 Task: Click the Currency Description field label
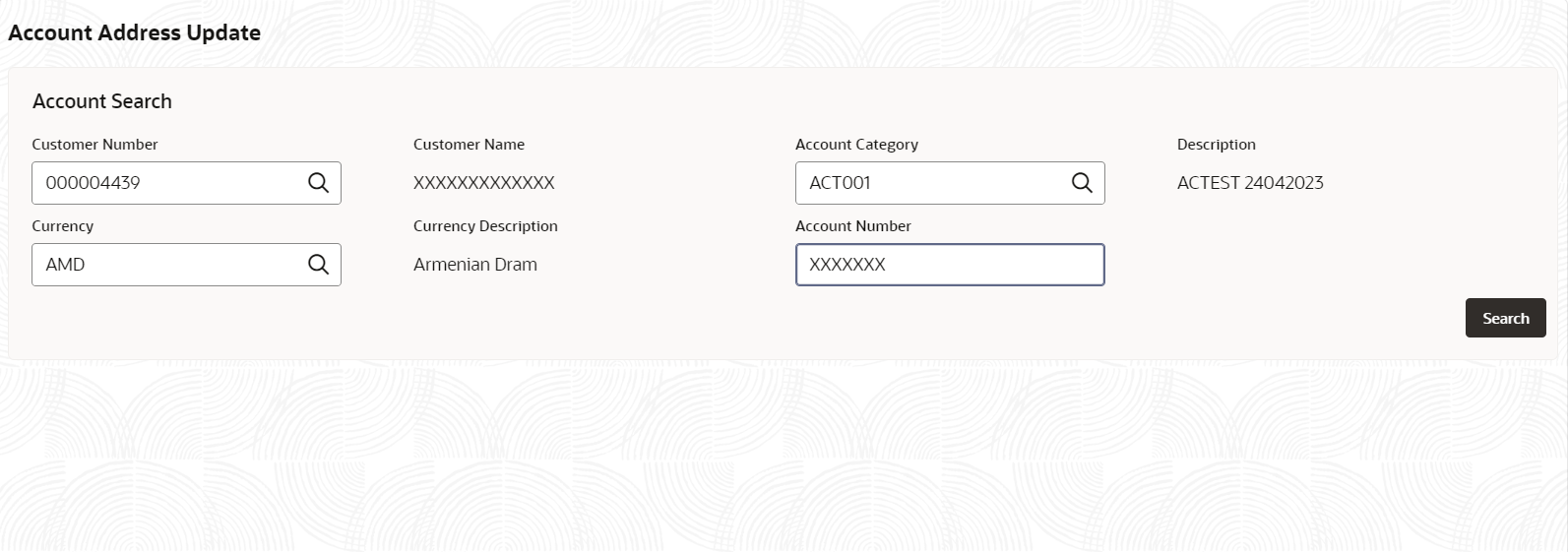(485, 226)
